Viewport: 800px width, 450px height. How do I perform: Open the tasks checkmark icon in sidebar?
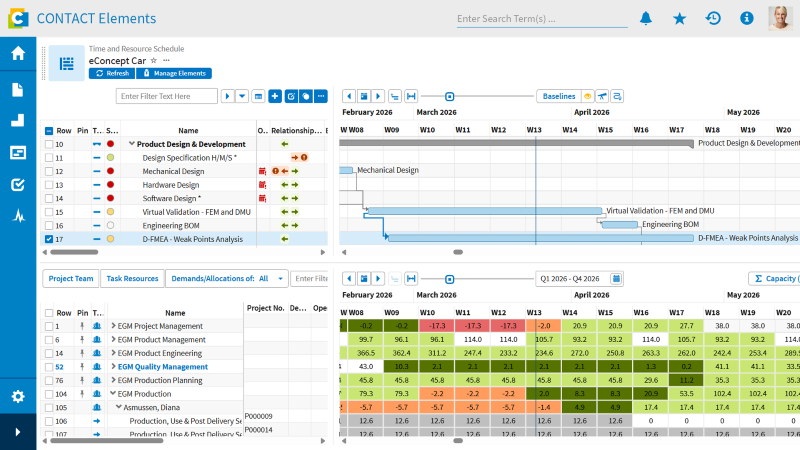point(18,185)
